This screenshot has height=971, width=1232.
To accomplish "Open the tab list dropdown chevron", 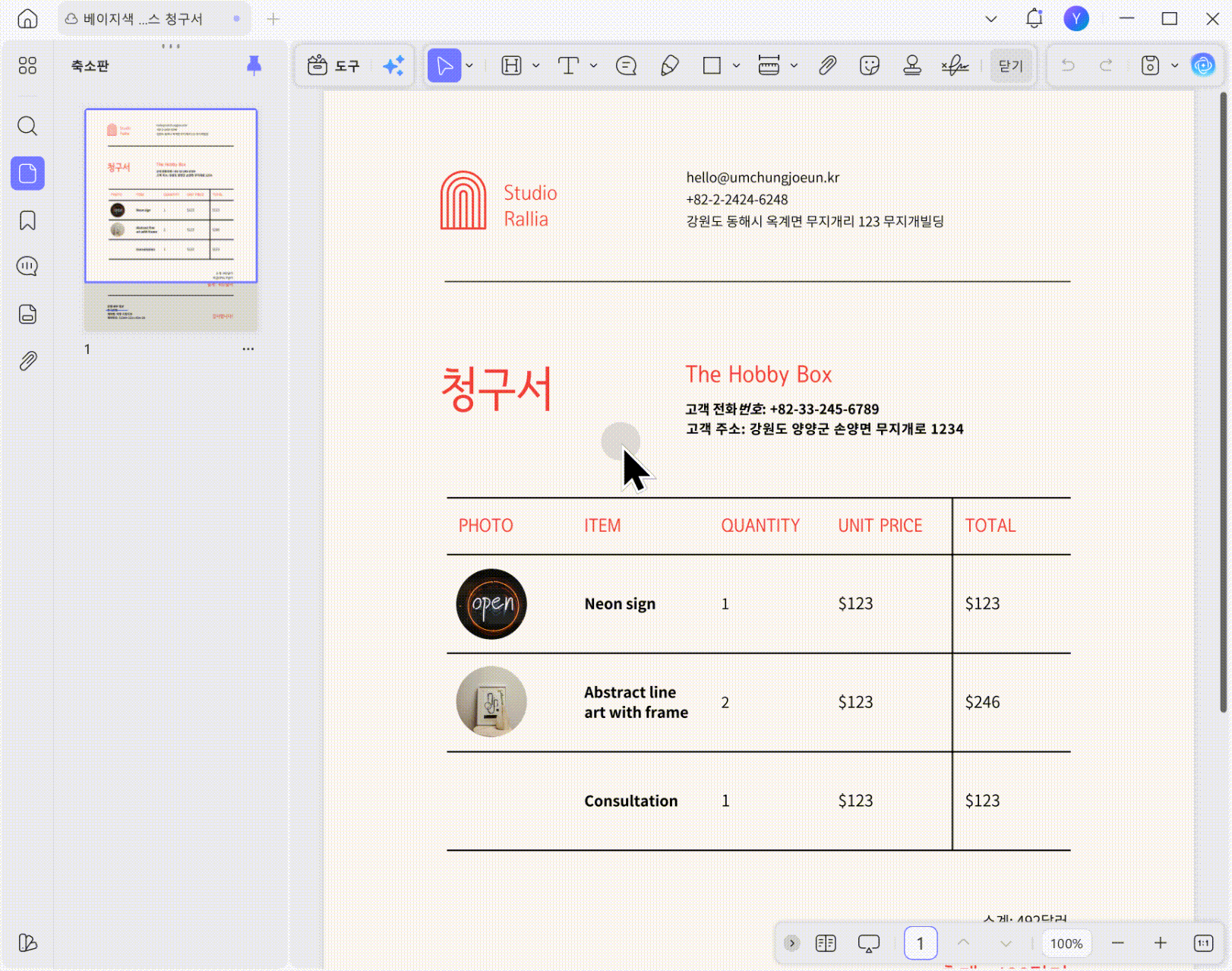I will point(991,19).
